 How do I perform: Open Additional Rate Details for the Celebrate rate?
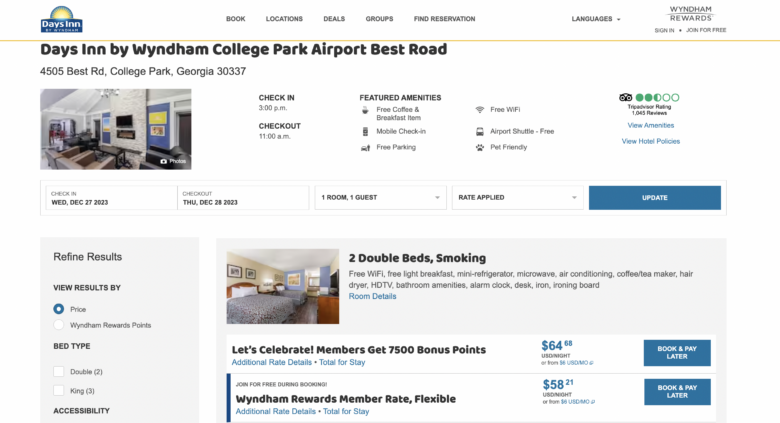pos(272,362)
